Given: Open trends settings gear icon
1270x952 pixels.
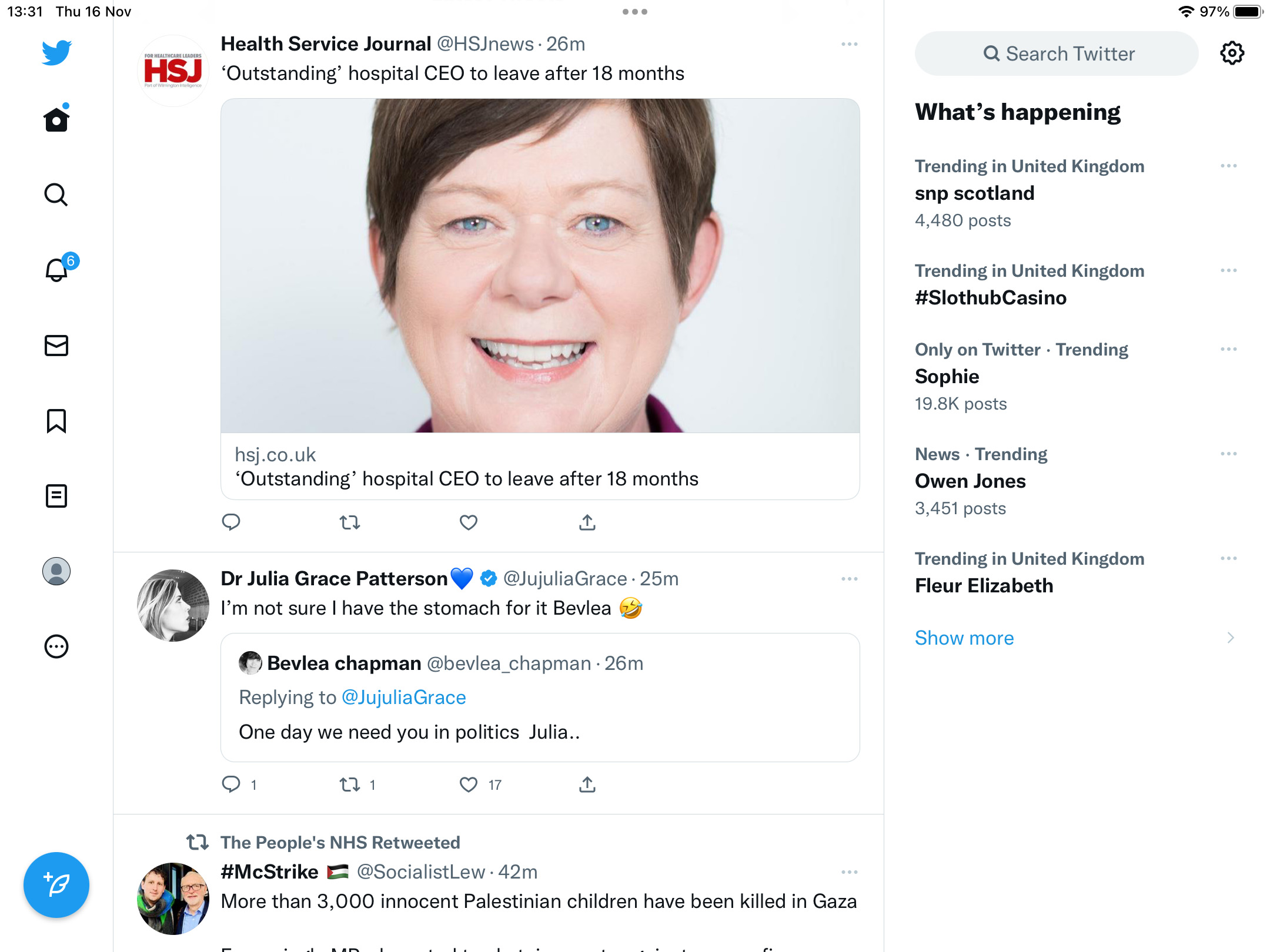Looking at the screenshot, I should pyautogui.click(x=1232, y=53).
